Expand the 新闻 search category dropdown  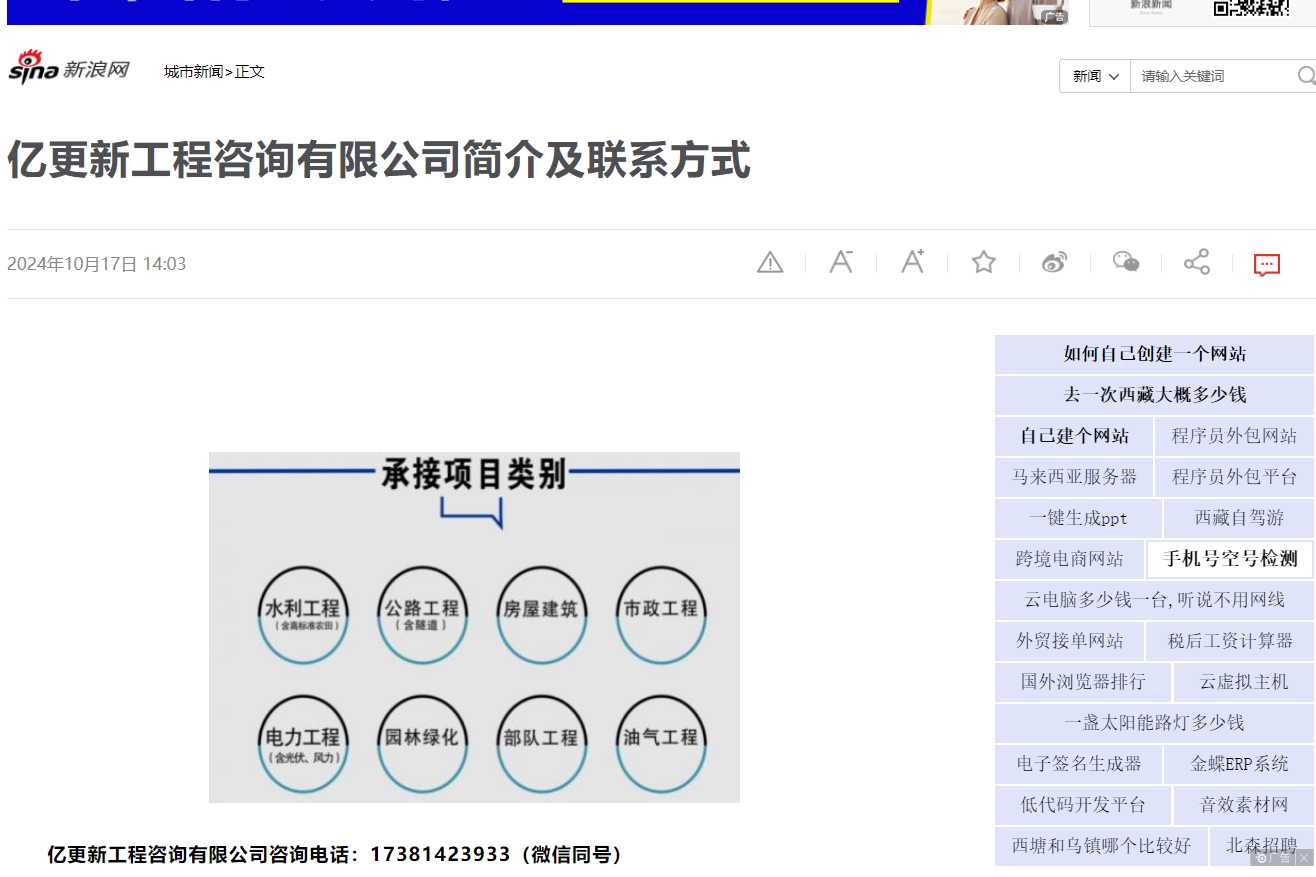[x=1095, y=76]
